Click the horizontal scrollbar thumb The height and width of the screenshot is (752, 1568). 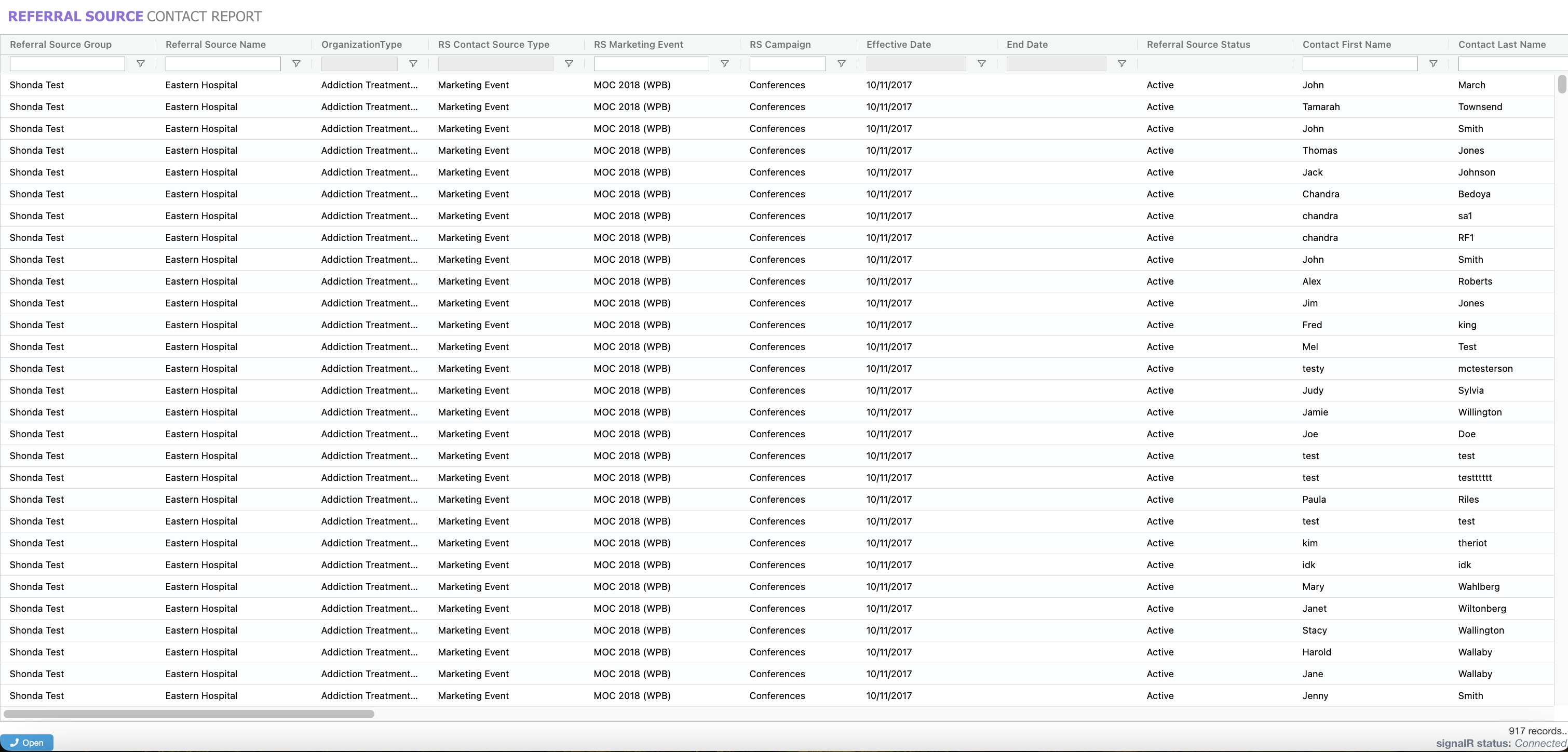[x=188, y=714]
